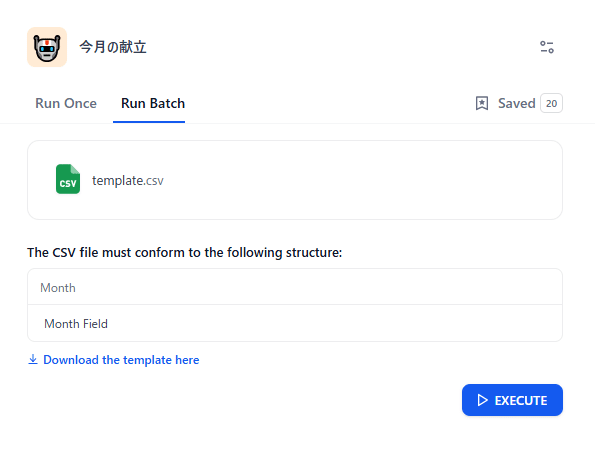595x453 pixels.
Task: Switch to the Run Once tab
Action: point(66,103)
